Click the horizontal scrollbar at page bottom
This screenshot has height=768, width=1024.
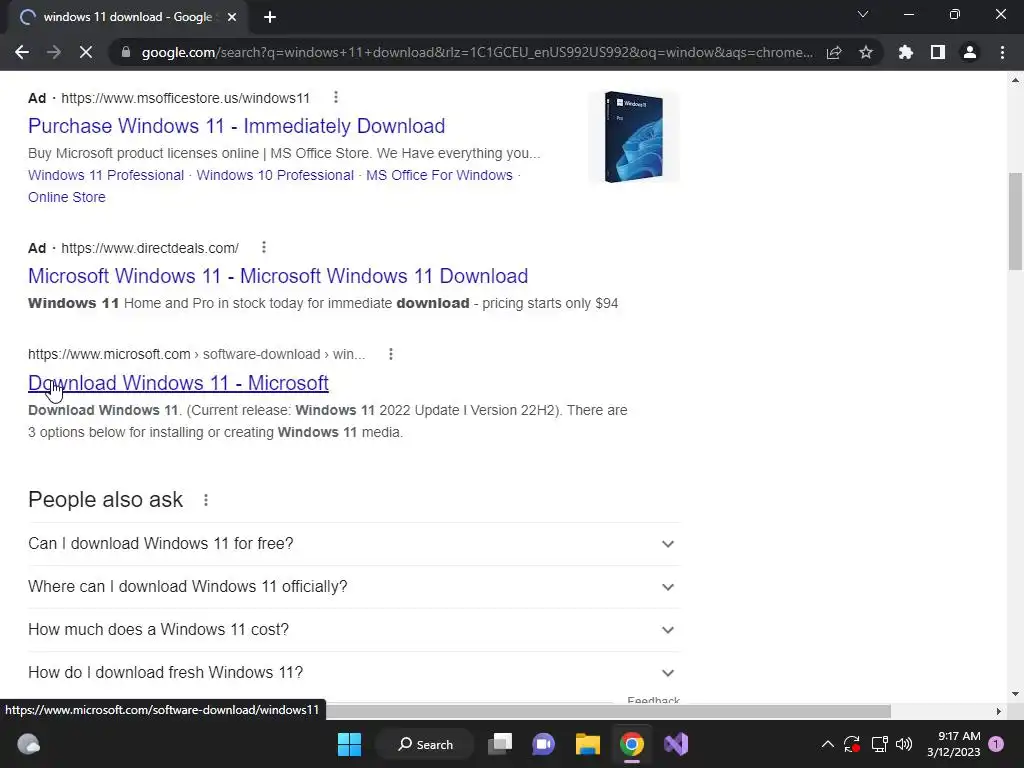pyautogui.click(x=607, y=711)
